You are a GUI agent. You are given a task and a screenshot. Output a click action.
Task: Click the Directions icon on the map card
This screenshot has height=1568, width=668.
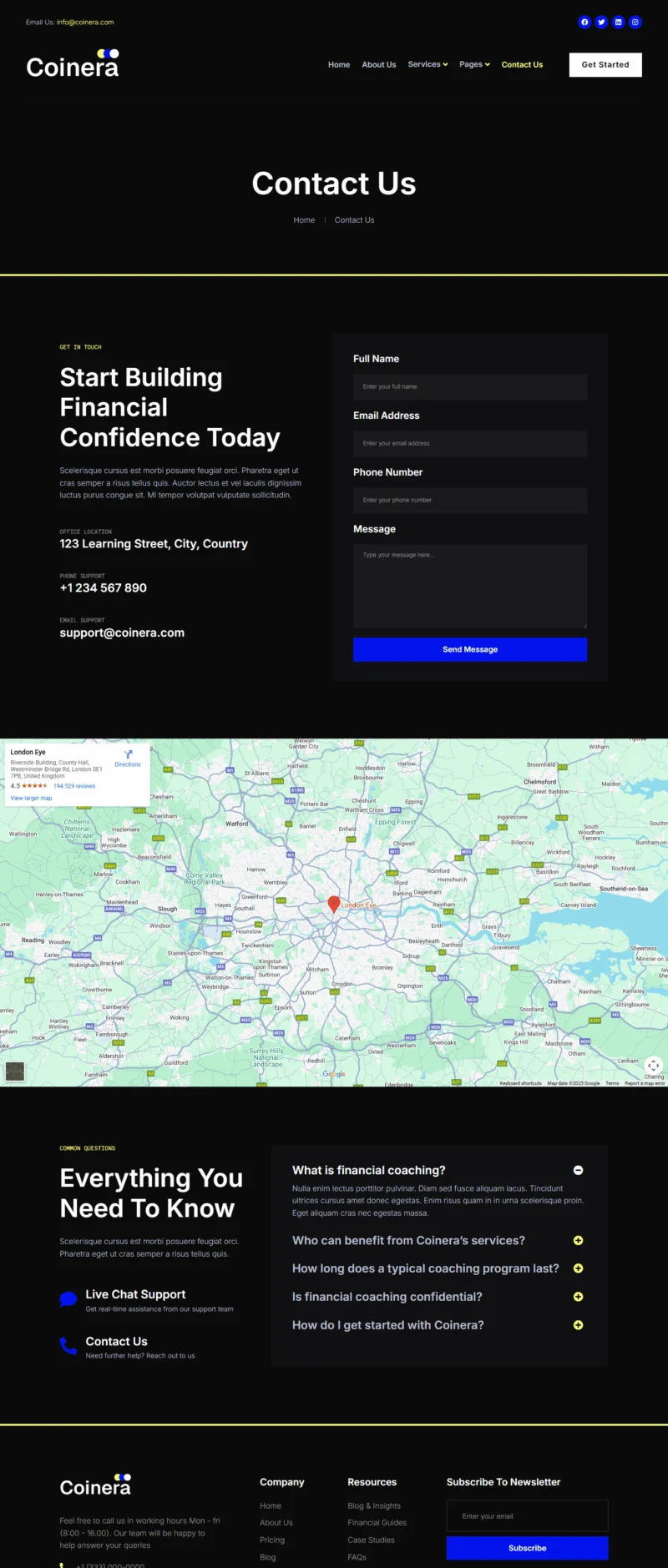pyautogui.click(x=128, y=754)
